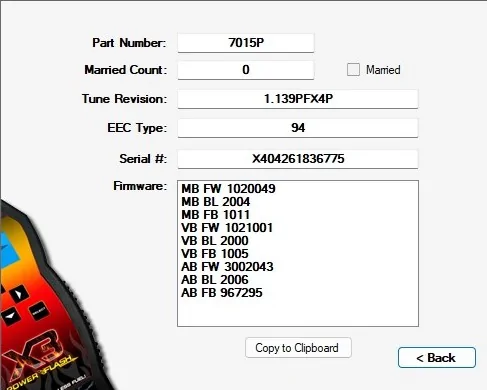Viewport: 487px width, 390px height.
Task: Select firmware line VB FB 1005
Action: click(x=215, y=254)
